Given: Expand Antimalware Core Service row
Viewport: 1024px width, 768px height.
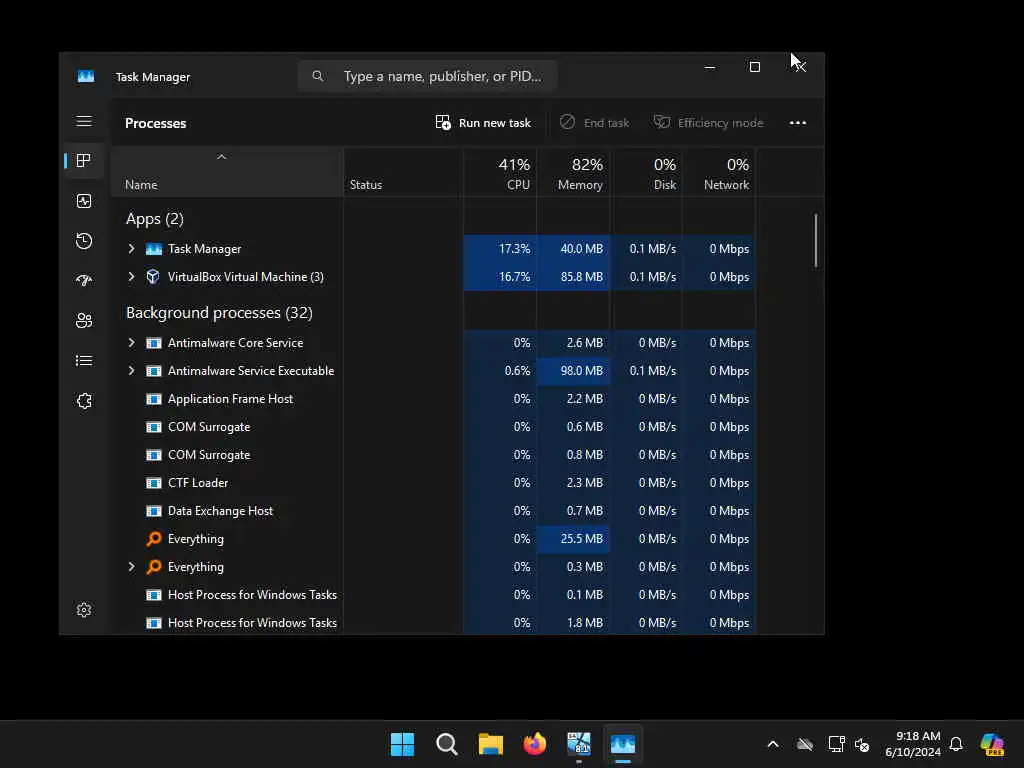Looking at the screenshot, I should (131, 343).
